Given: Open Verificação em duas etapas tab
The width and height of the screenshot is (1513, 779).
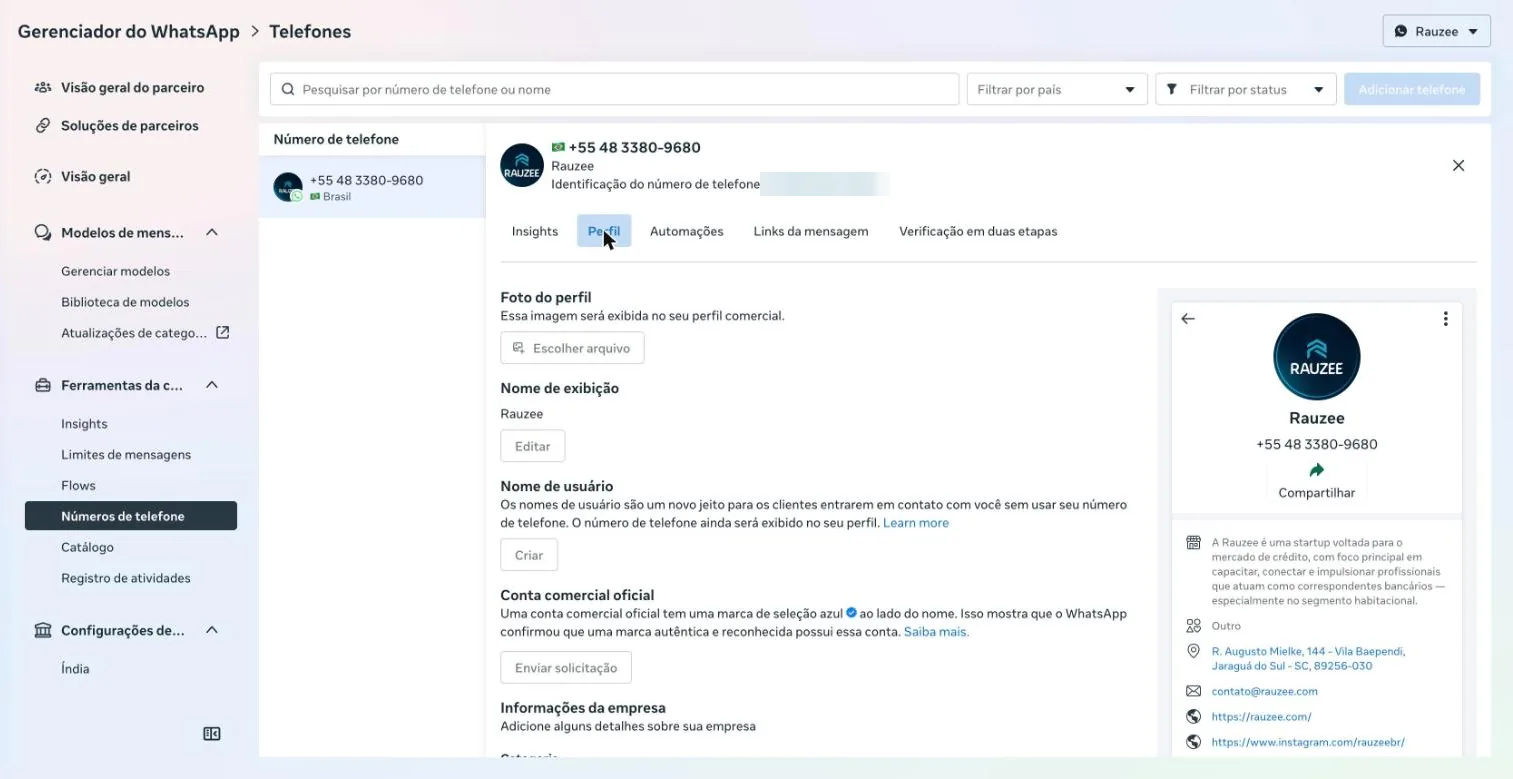Looking at the screenshot, I should pos(978,232).
